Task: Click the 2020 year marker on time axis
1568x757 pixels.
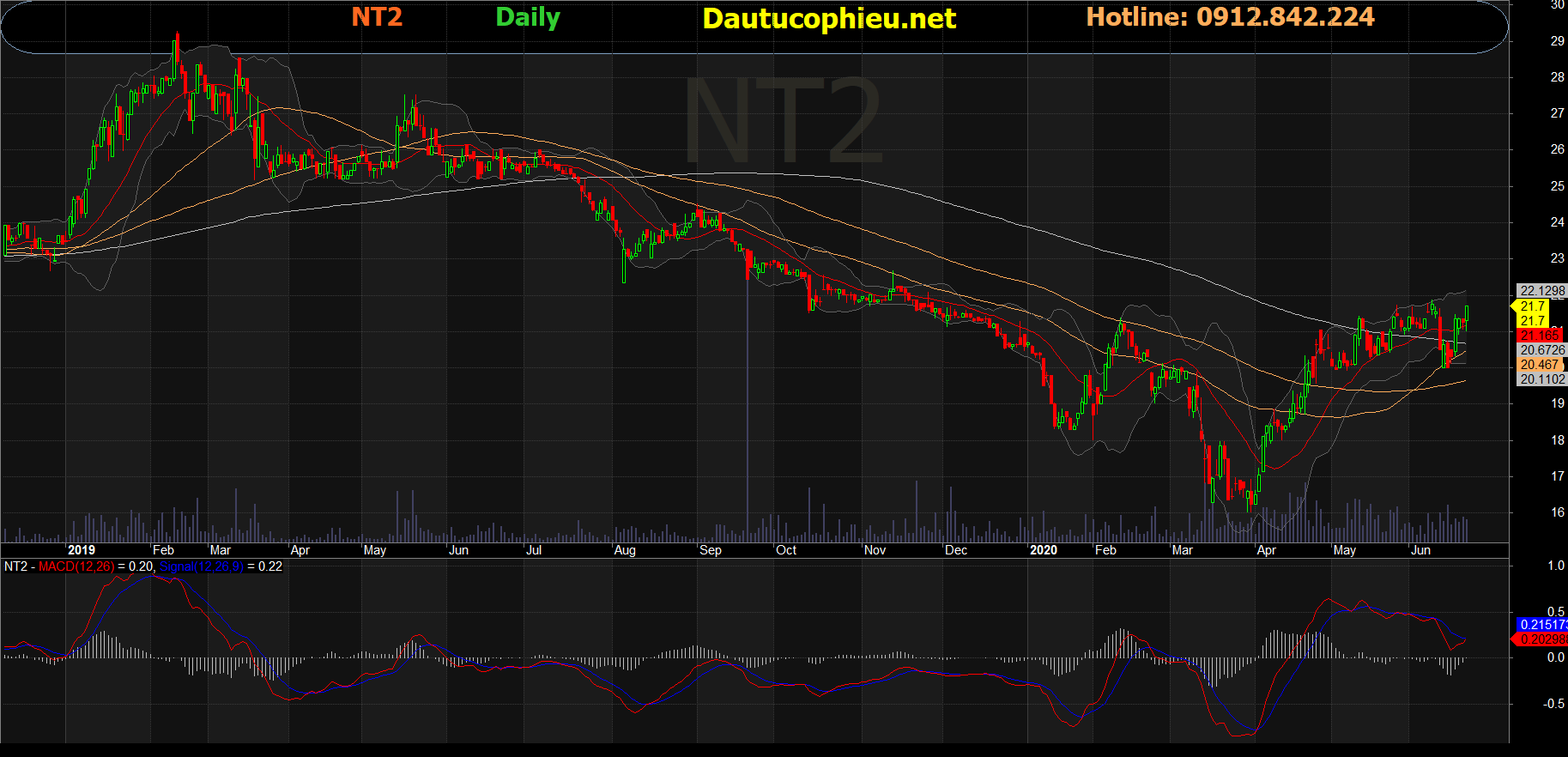Action: [x=1044, y=550]
